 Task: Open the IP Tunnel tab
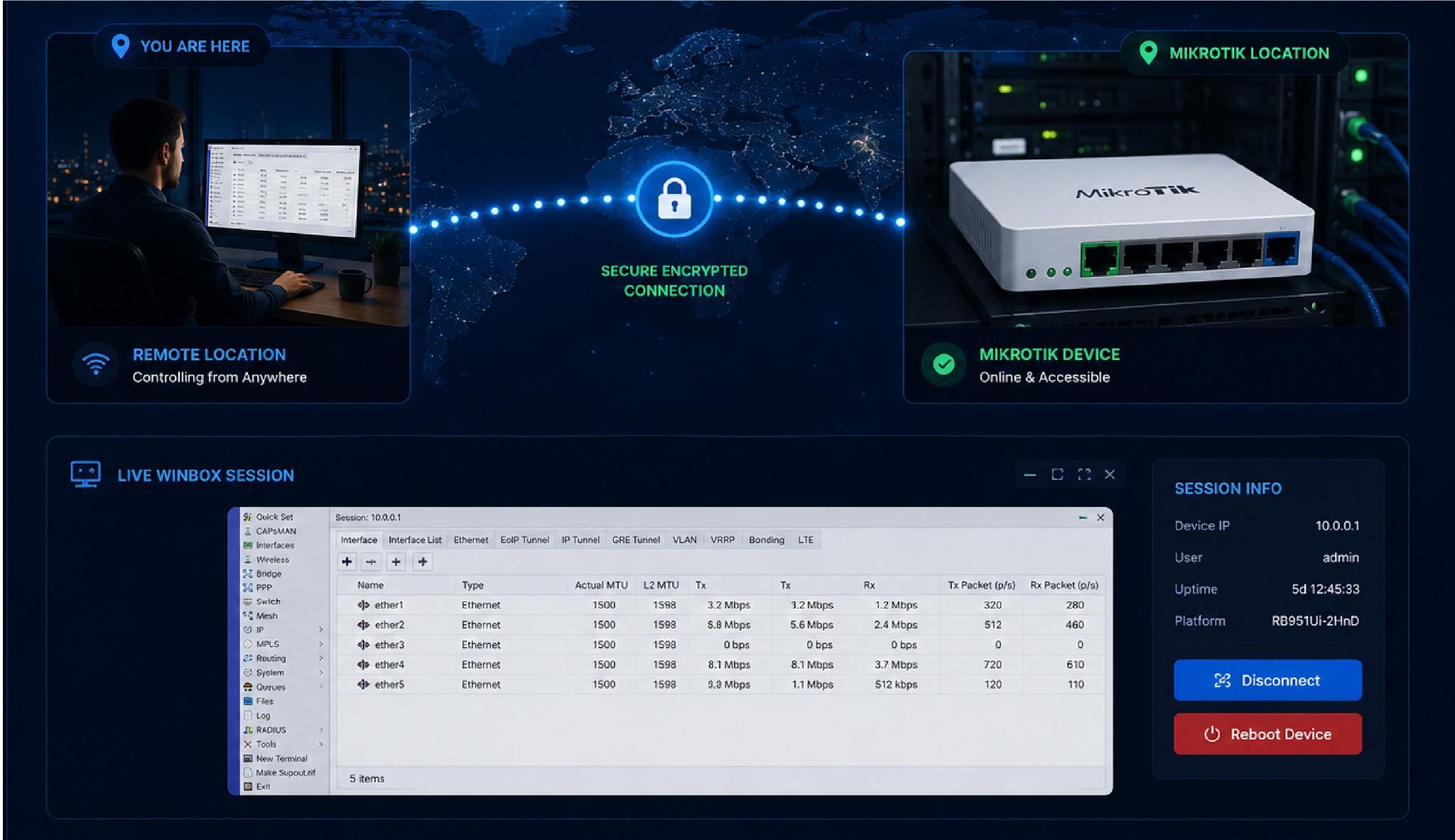pyautogui.click(x=580, y=540)
